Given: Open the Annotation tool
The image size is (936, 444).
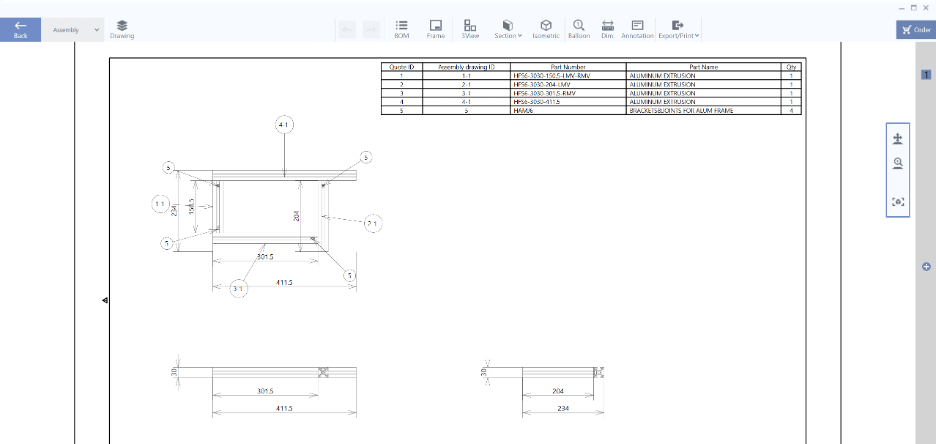Looking at the screenshot, I should (637, 29).
